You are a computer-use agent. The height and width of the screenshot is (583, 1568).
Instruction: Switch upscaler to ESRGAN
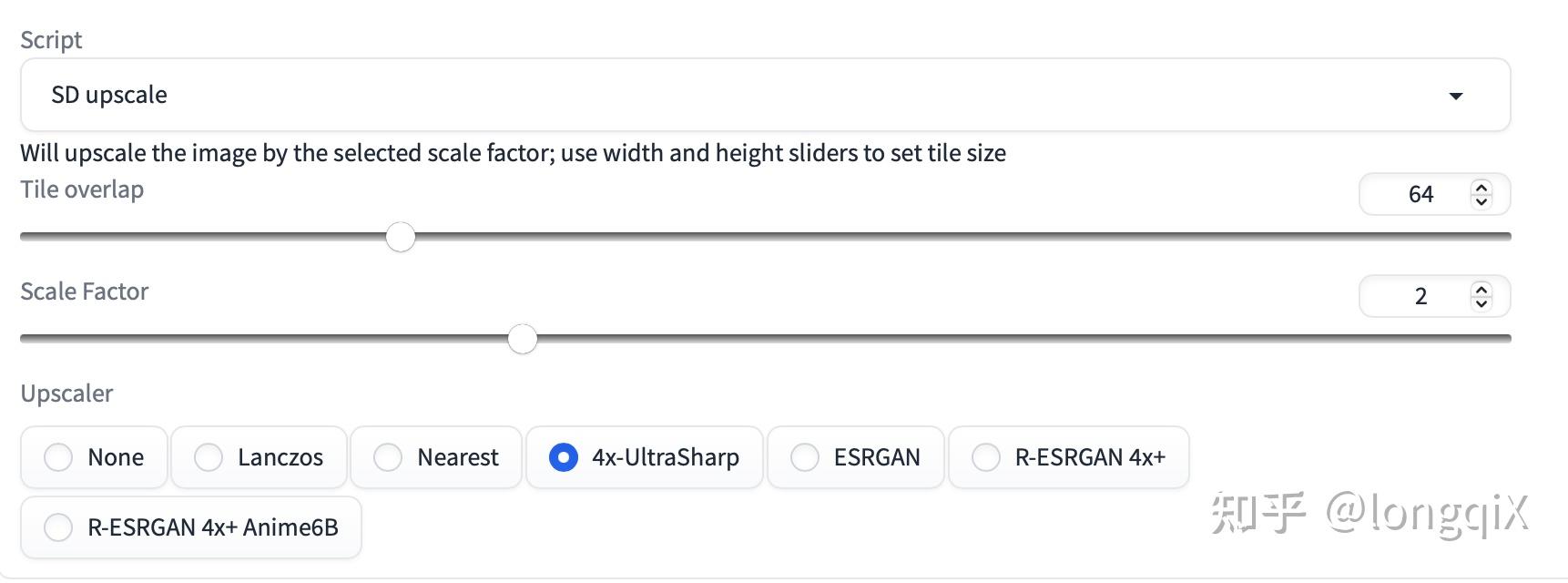805,457
